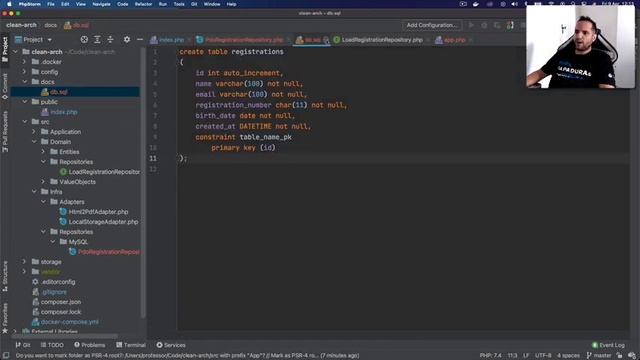Expand the vendor folder
This screenshot has height=360, width=640.
point(24,272)
